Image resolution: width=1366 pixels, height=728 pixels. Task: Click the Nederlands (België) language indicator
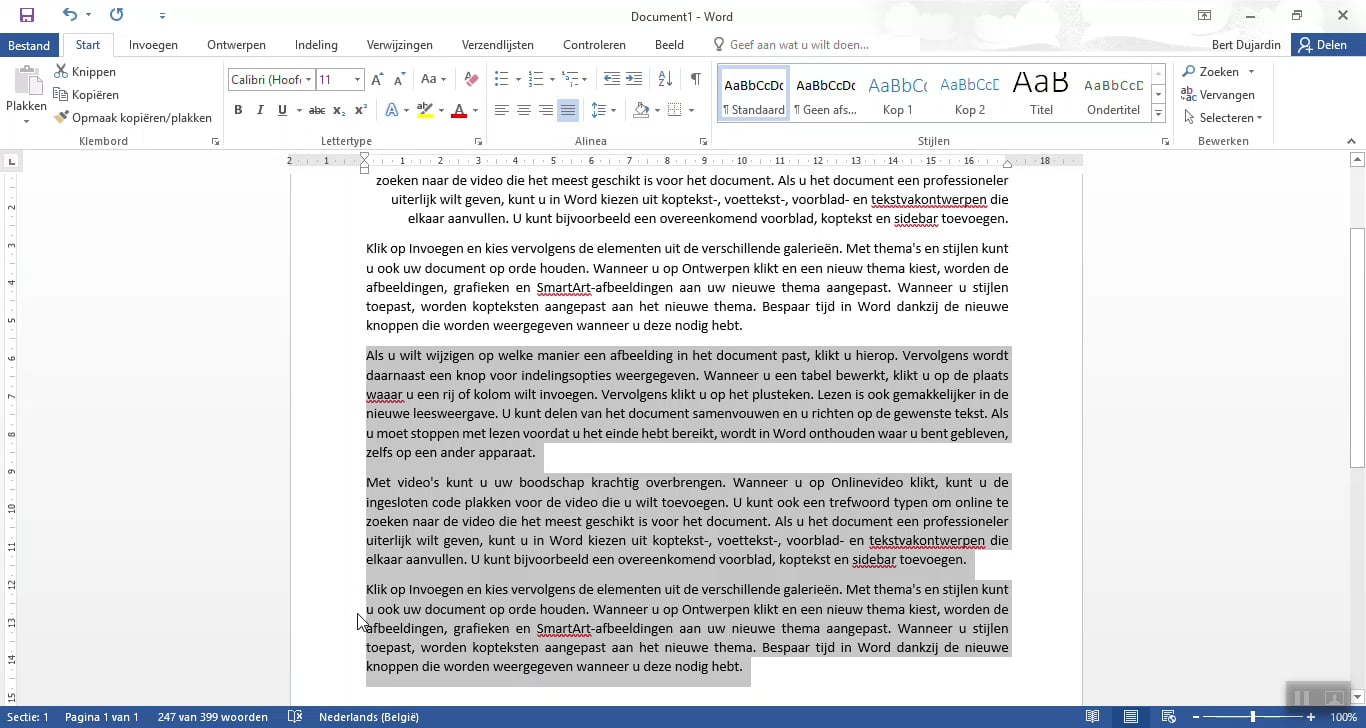368,717
